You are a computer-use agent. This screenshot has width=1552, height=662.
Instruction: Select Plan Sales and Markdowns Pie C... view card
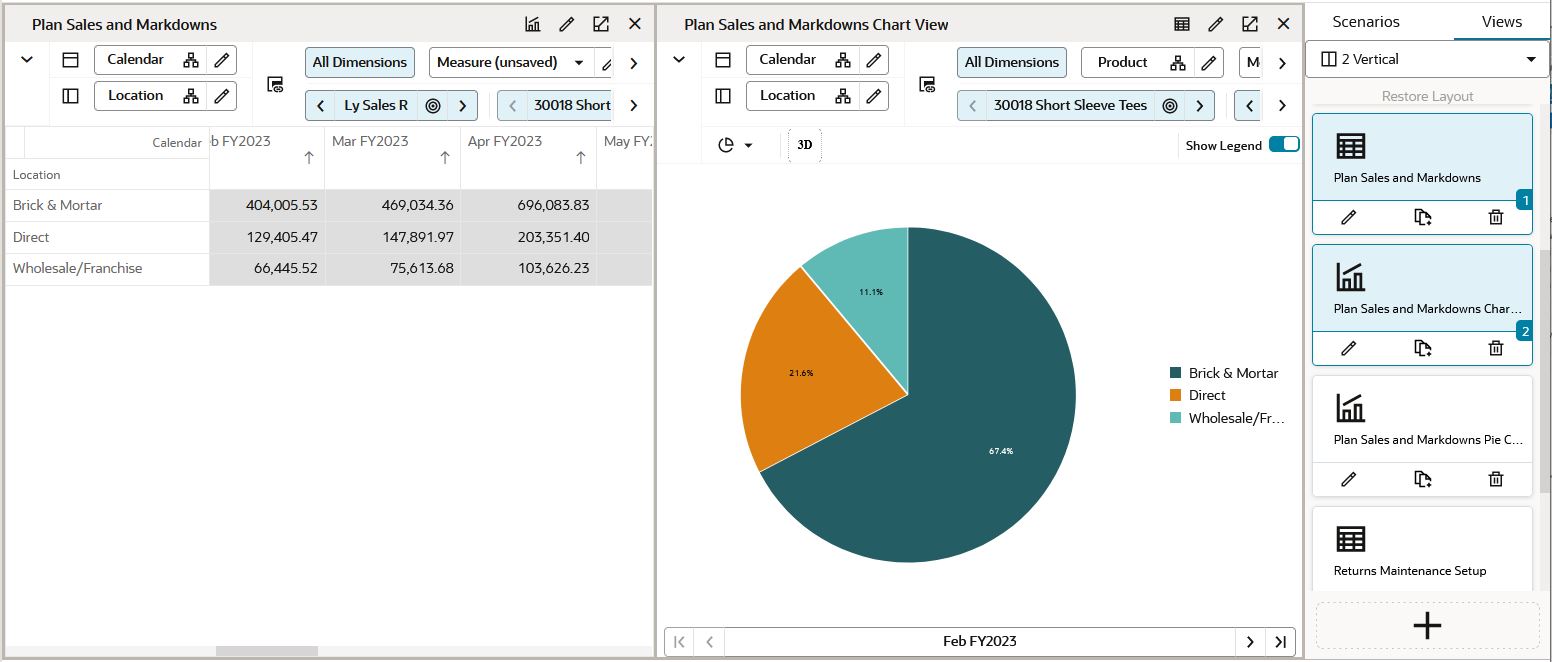click(1422, 420)
